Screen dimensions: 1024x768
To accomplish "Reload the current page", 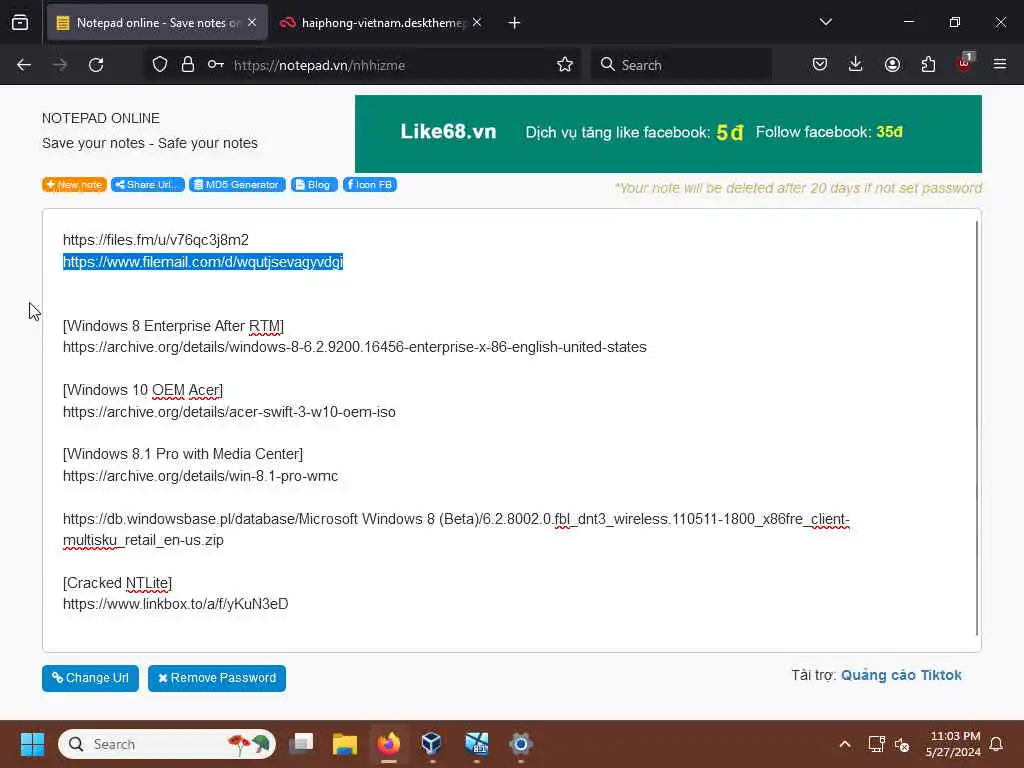I will [x=96, y=65].
